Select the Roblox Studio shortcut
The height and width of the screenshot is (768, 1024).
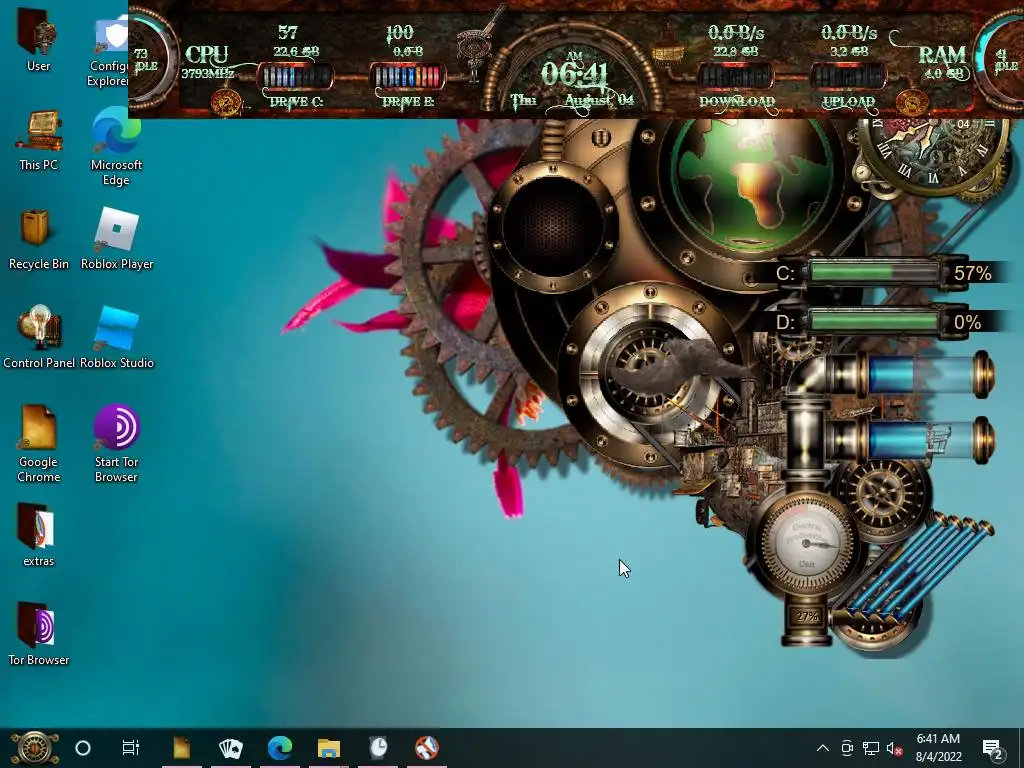[x=117, y=338]
